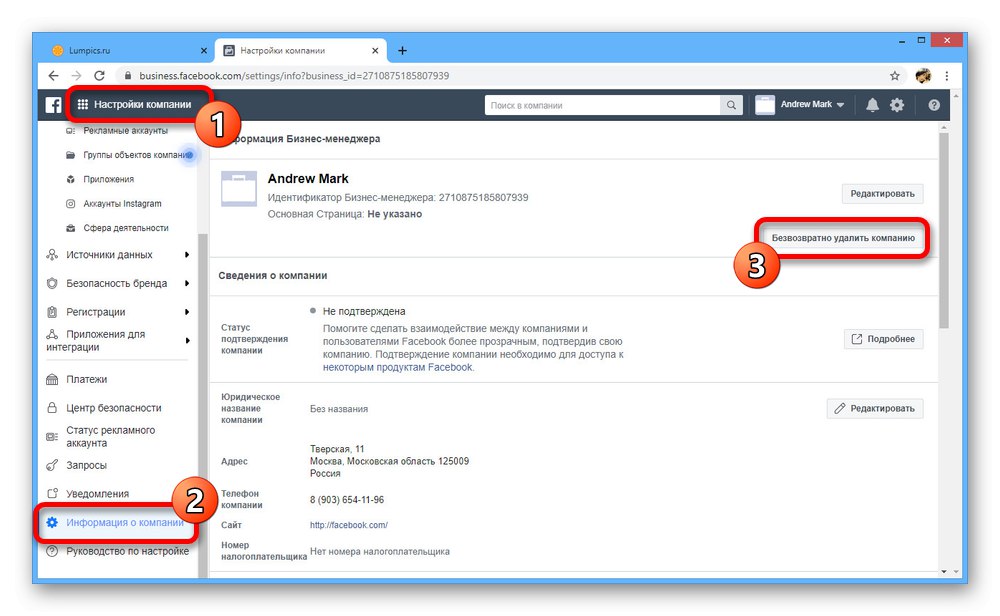This screenshot has height=616, width=1000.
Task: Expand Безопасность бренда section arrow
Action: (187, 283)
